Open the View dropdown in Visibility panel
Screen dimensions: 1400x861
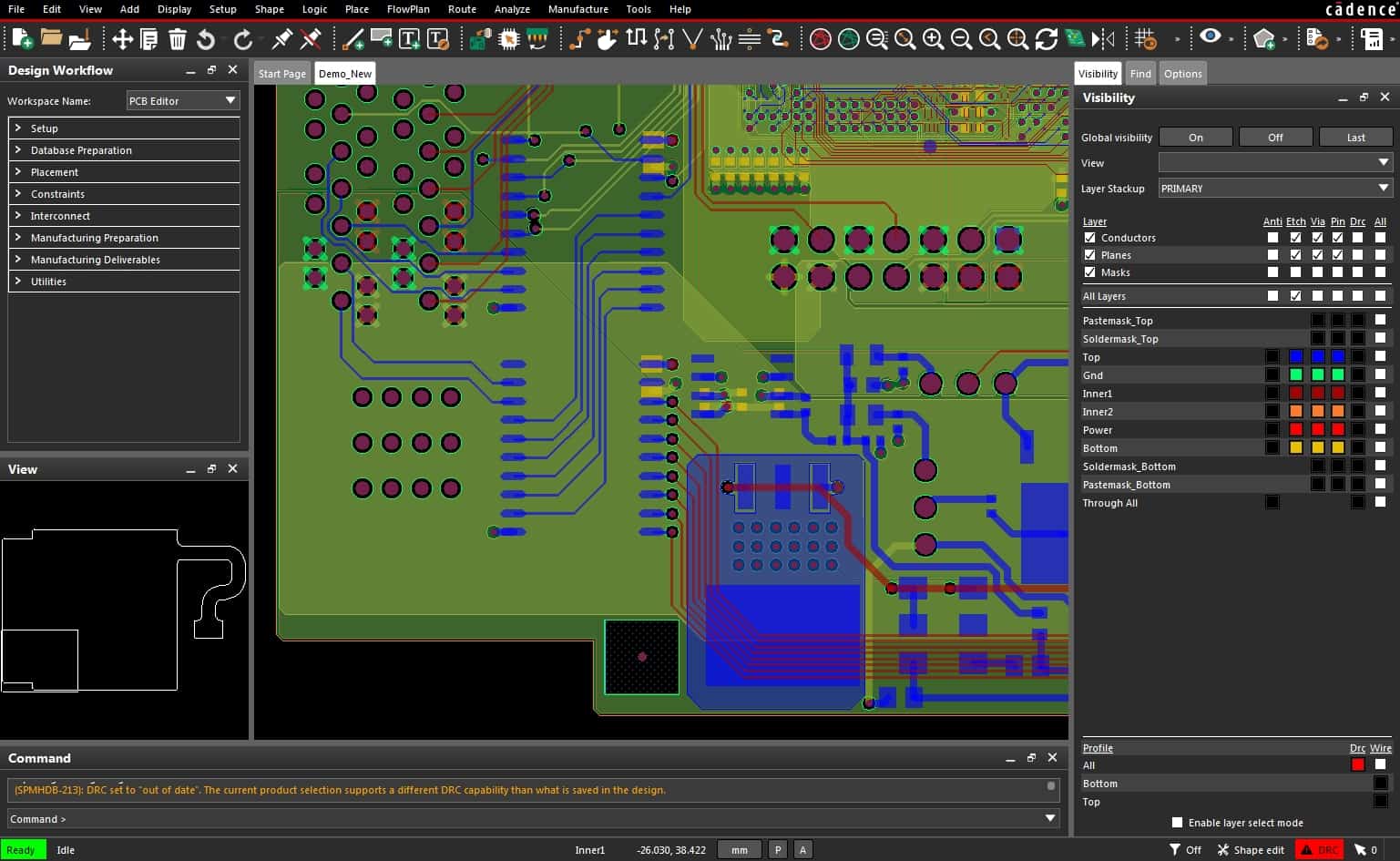[x=1275, y=162]
